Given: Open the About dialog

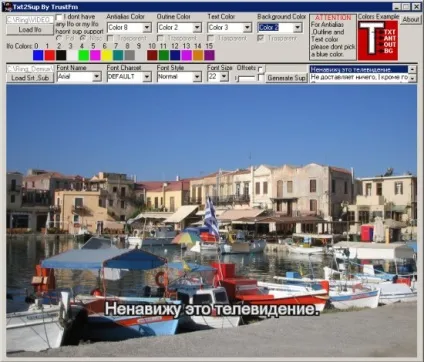Looking at the screenshot, I should tap(411, 20).
